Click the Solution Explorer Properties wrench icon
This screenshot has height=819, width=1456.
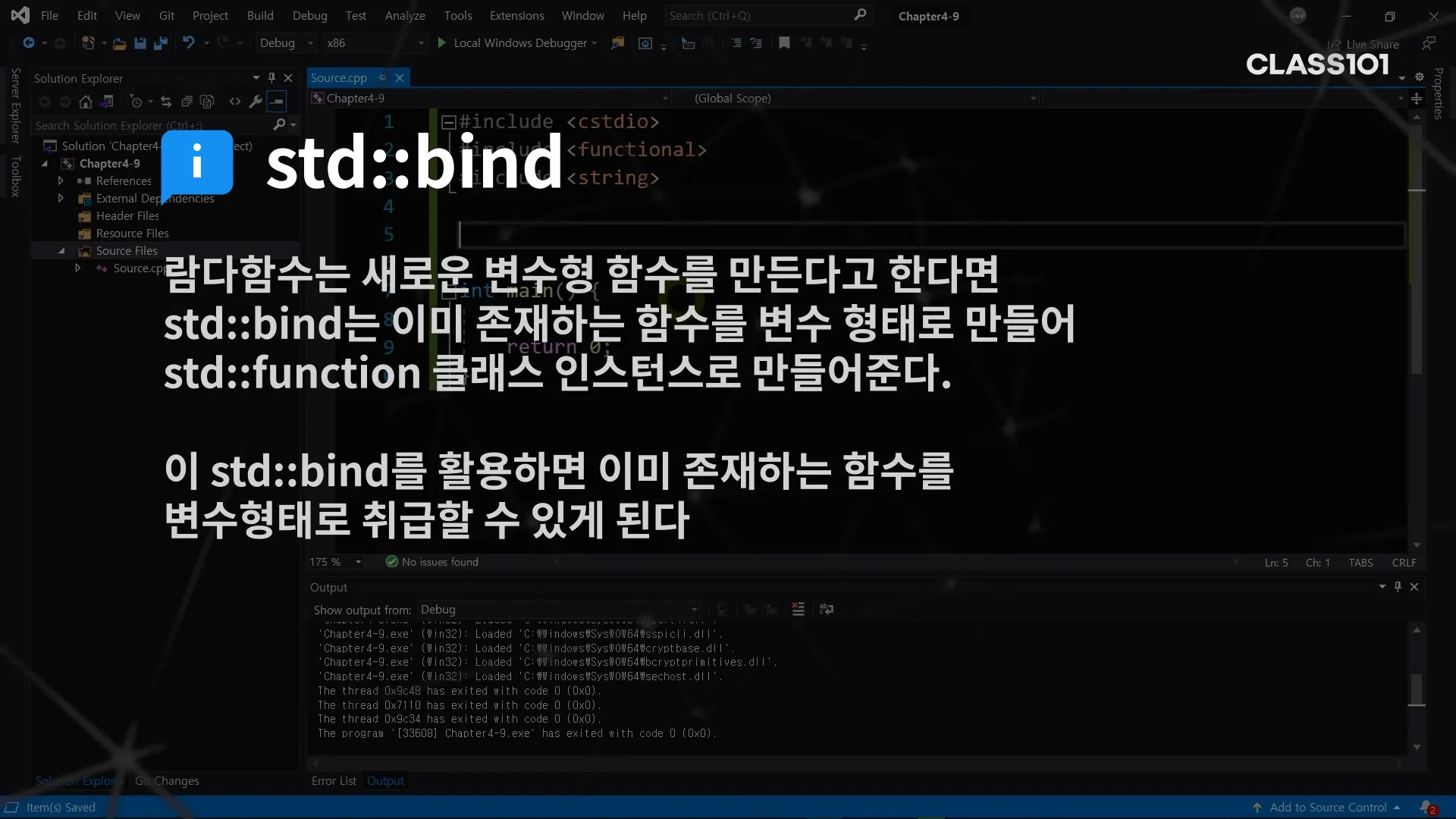coord(256,102)
